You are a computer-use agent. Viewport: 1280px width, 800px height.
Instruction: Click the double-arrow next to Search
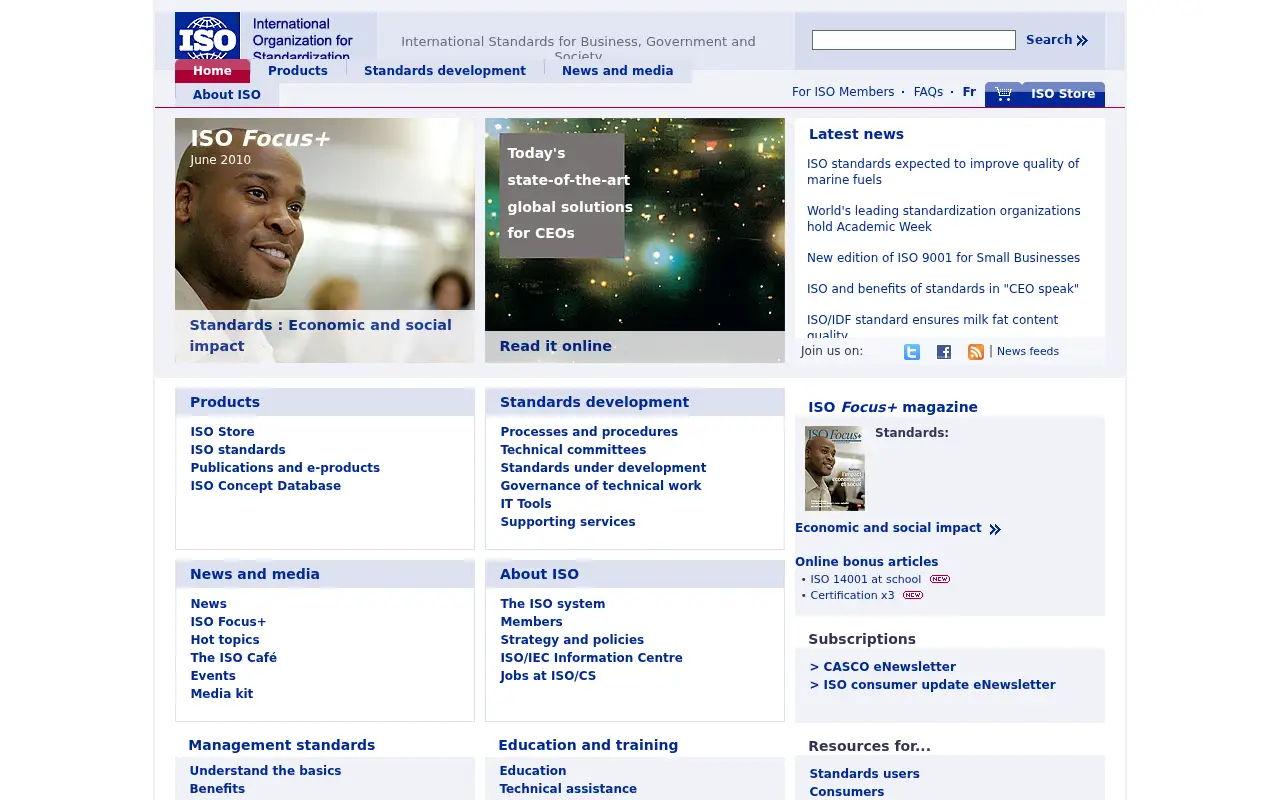(x=1082, y=40)
